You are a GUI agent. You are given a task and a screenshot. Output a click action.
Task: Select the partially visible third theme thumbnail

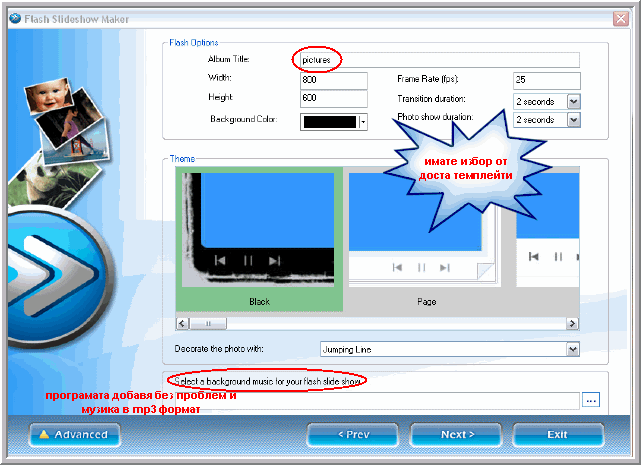548,230
